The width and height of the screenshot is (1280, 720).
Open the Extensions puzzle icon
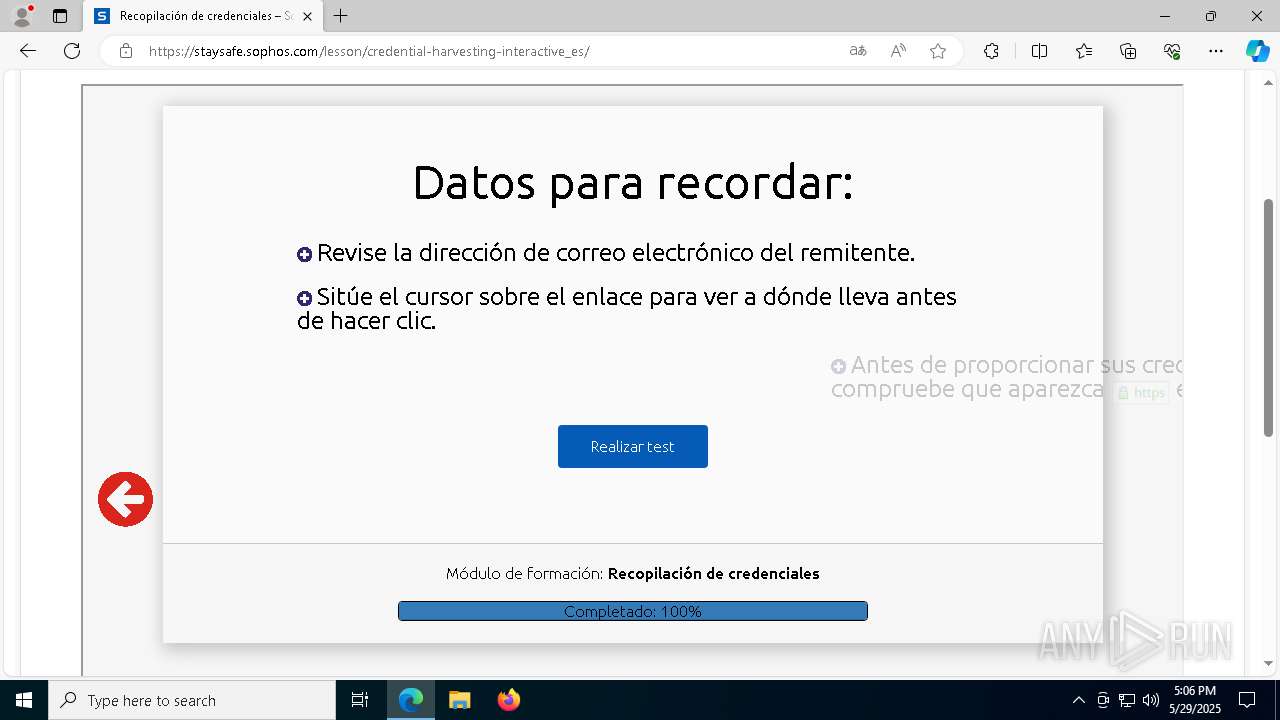pyautogui.click(x=991, y=51)
